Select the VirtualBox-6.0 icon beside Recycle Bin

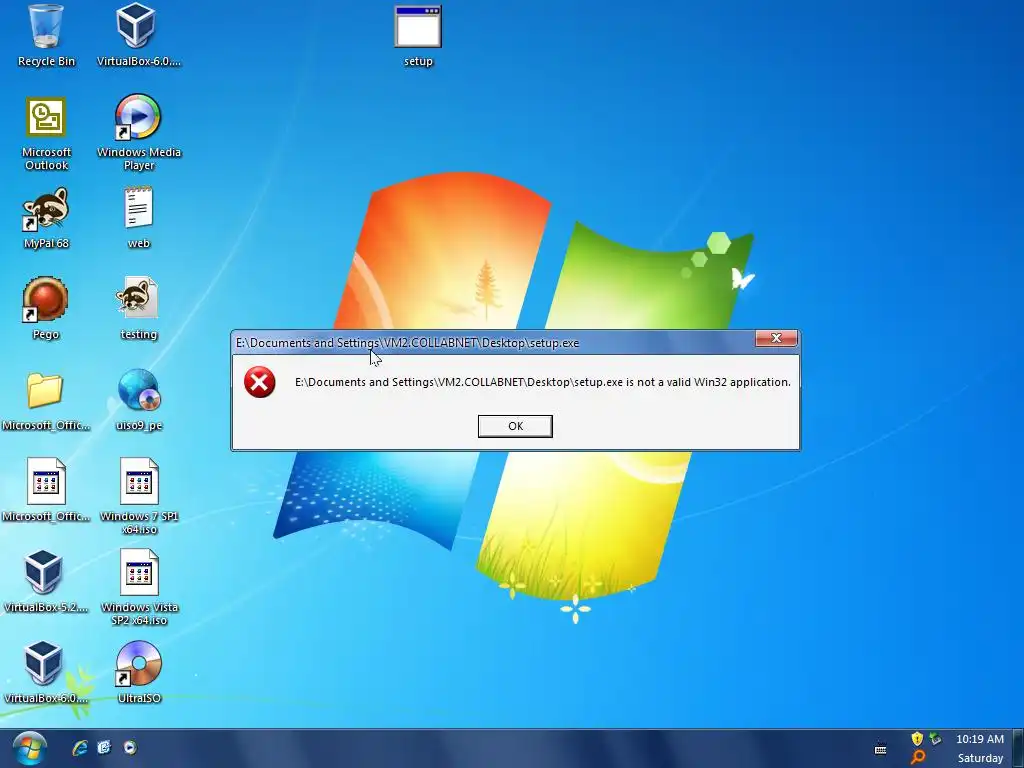(138, 36)
